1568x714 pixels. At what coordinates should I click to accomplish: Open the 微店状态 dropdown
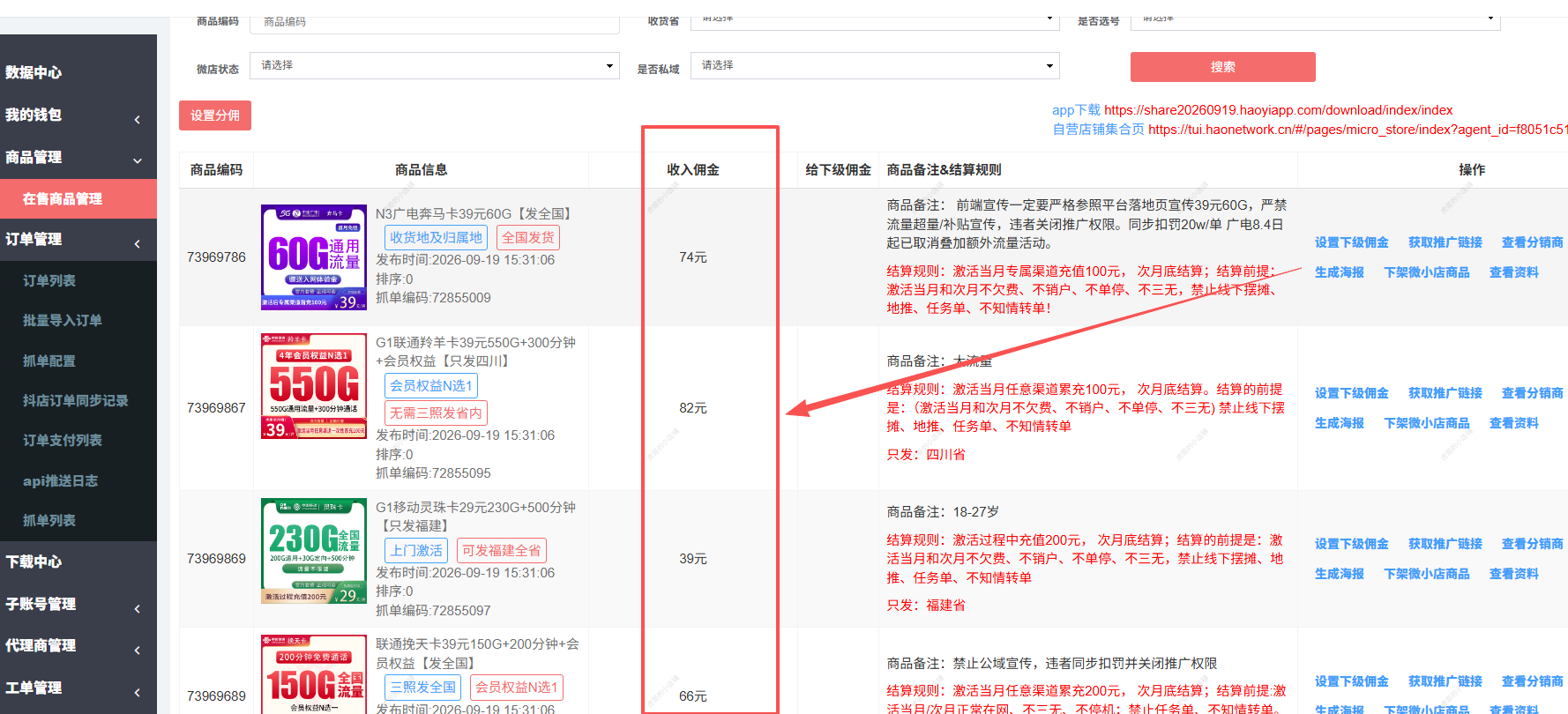435,65
